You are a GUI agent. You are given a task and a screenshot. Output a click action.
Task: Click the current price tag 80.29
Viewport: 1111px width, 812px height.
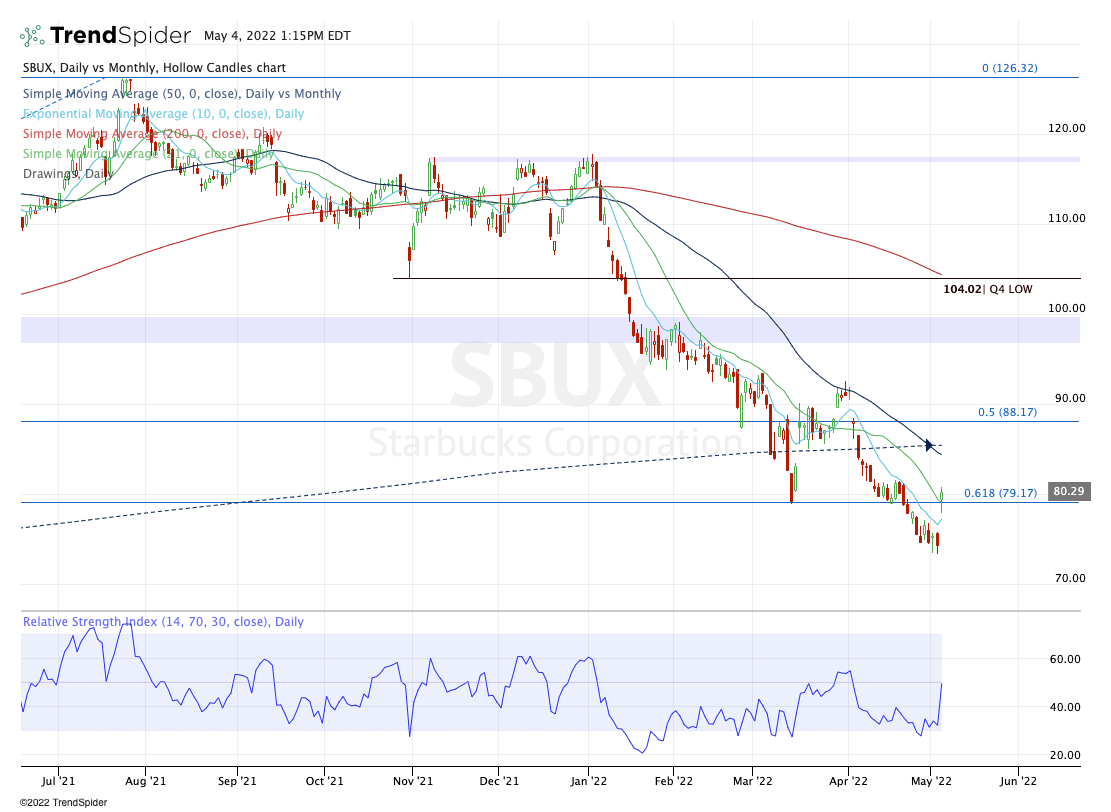click(x=1068, y=491)
